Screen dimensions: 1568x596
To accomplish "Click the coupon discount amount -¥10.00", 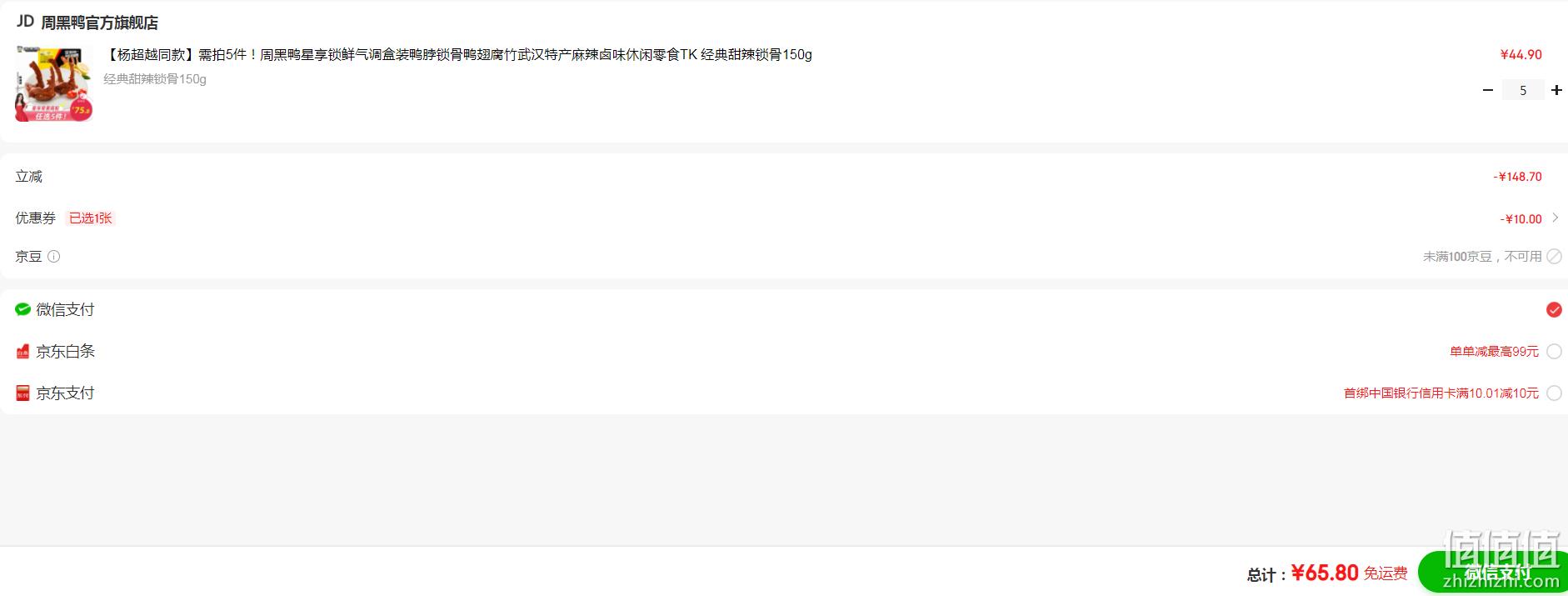I will [x=1521, y=219].
